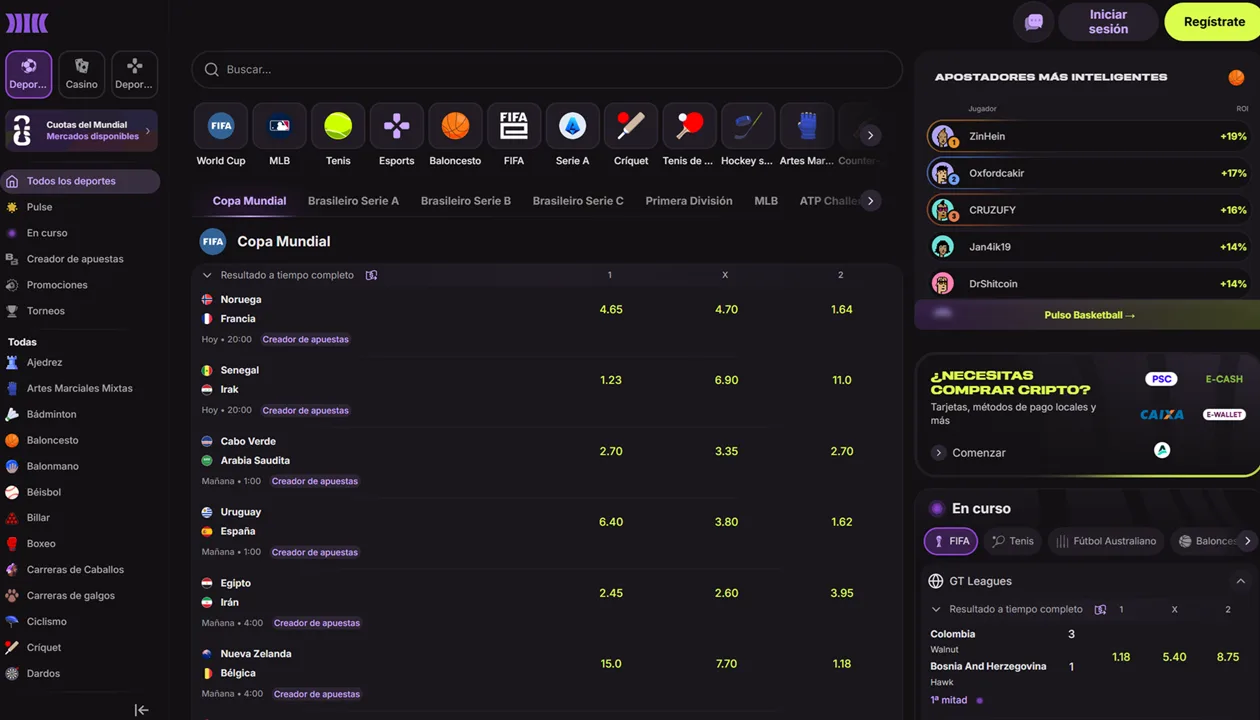This screenshot has height=720, width=1260.
Task: Open ZinHein player row
Action: (1090, 136)
